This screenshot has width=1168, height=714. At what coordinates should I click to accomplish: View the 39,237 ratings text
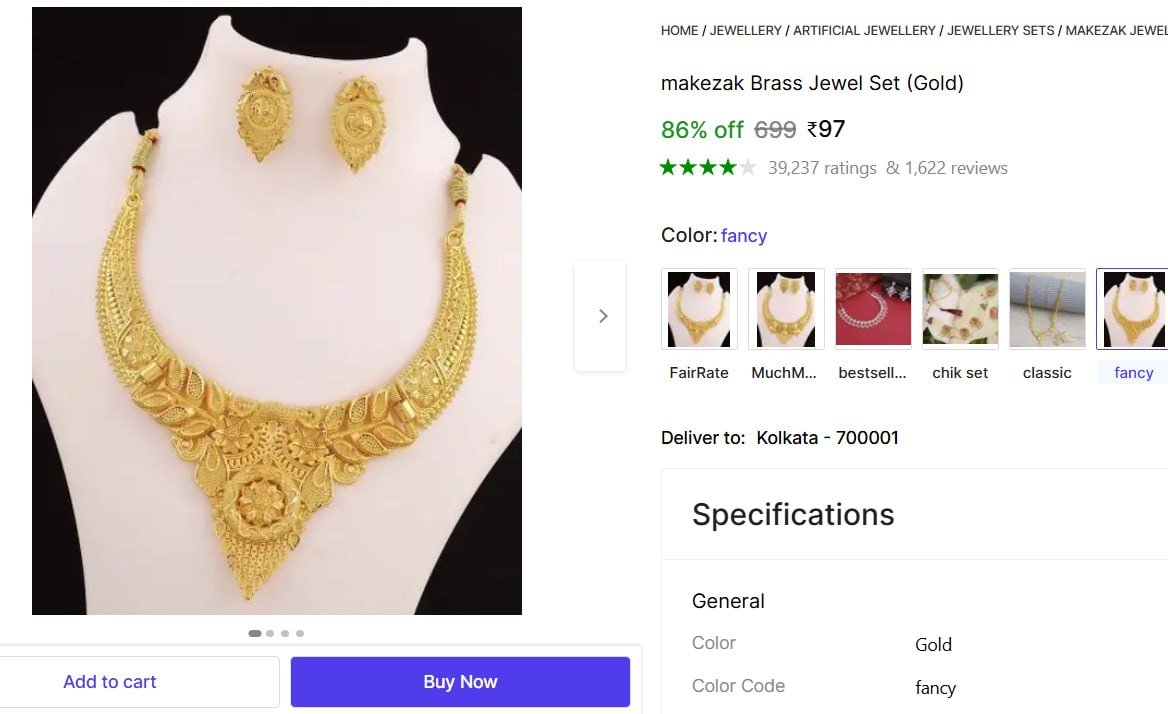coord(822,168)
